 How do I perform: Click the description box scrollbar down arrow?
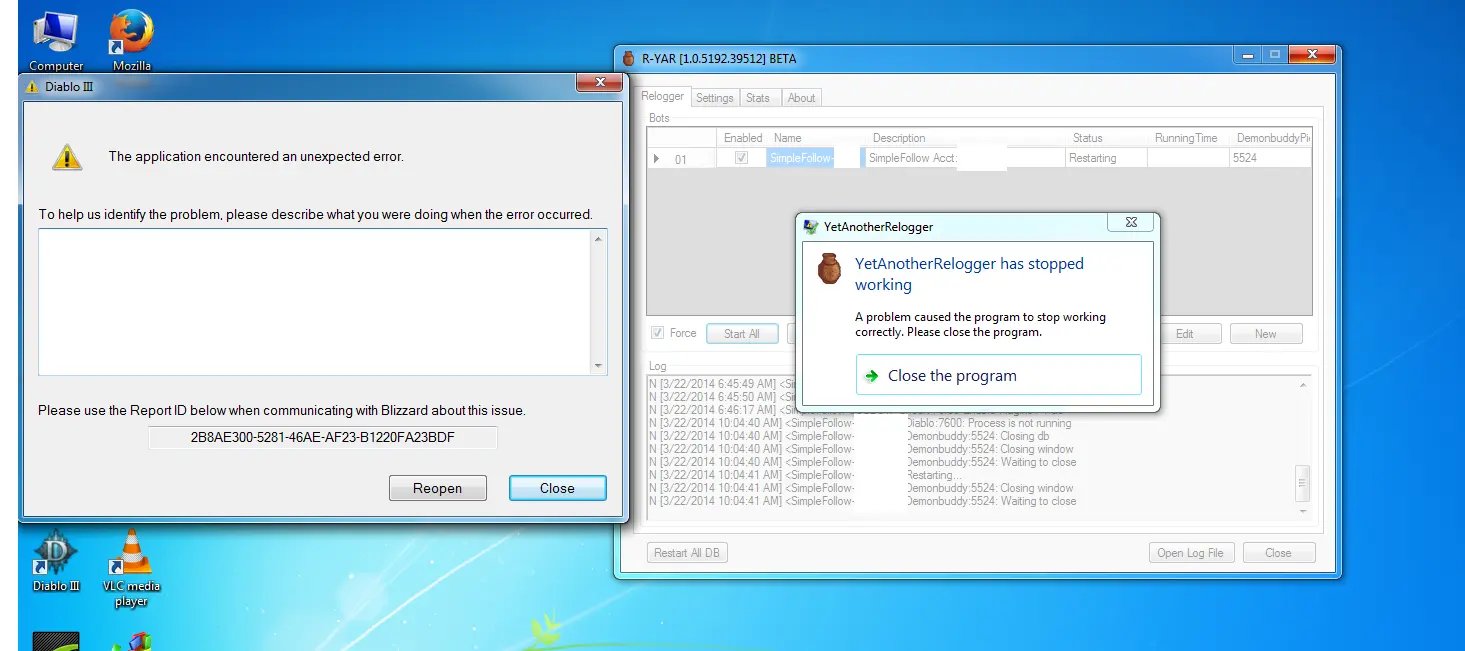[599, 366]
